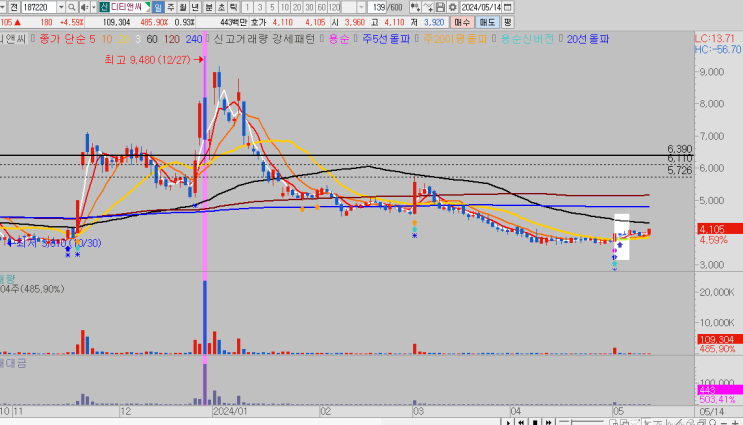Select the daily (일) chart period

(x=158, y=7)
